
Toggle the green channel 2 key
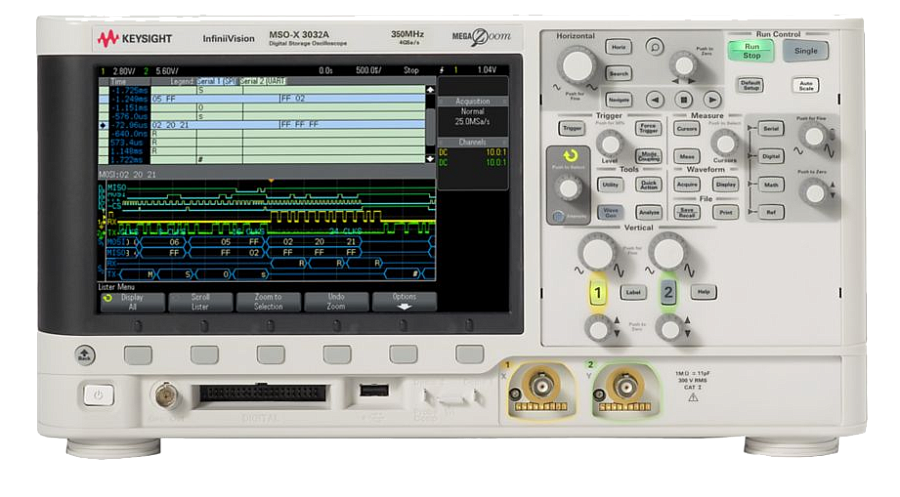click(x=668, y=293)
